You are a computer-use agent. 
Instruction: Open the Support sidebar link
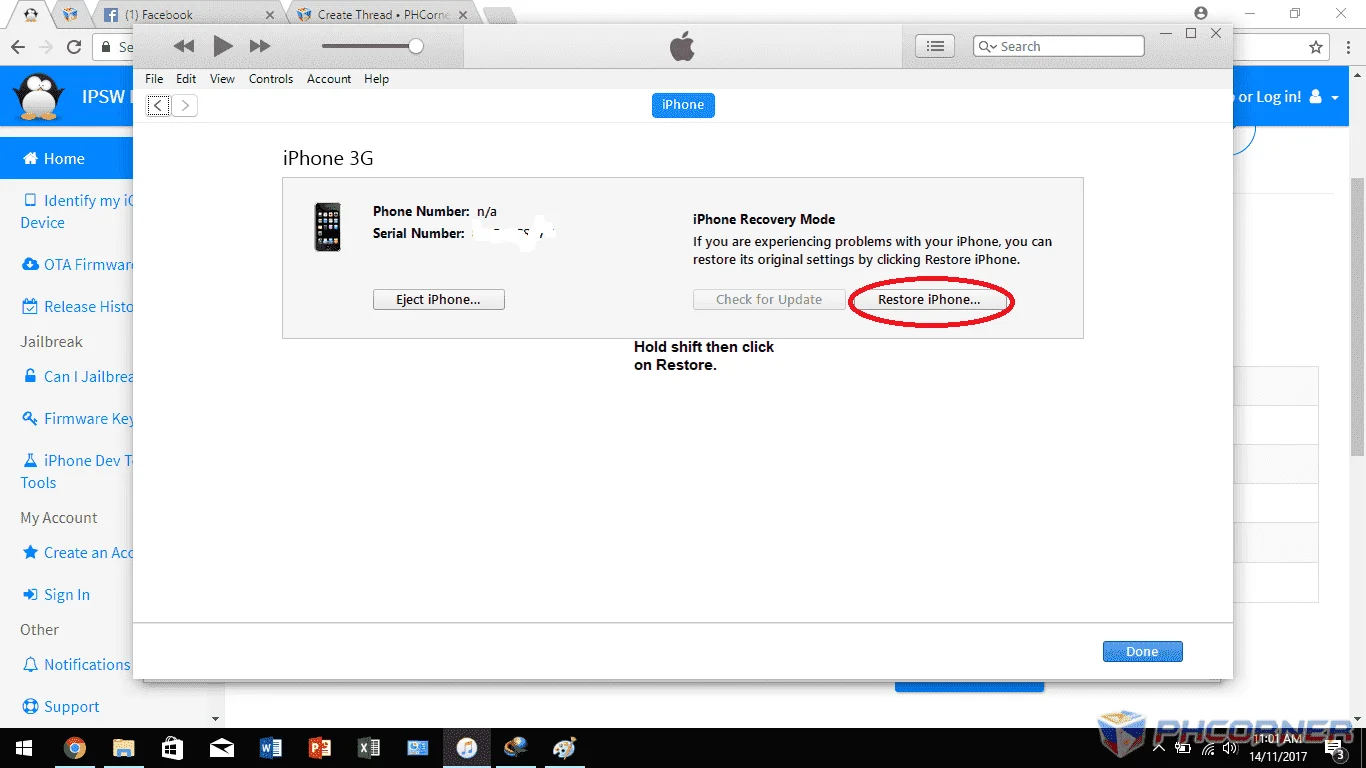point(60,707)
